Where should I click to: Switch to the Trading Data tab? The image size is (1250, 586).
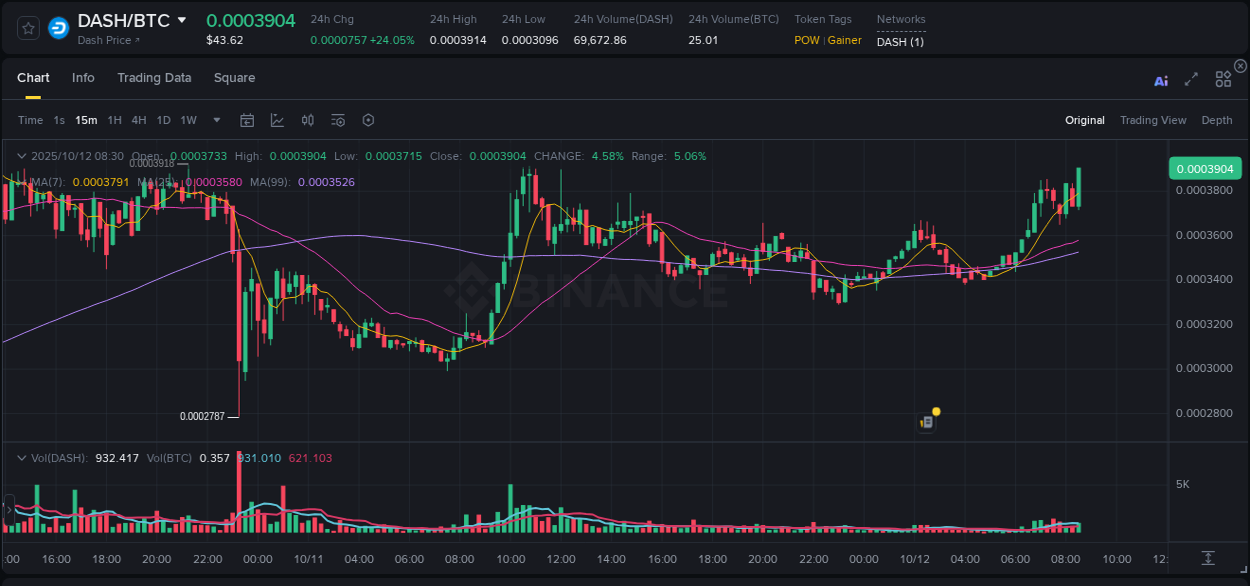(x=154, y=78)
